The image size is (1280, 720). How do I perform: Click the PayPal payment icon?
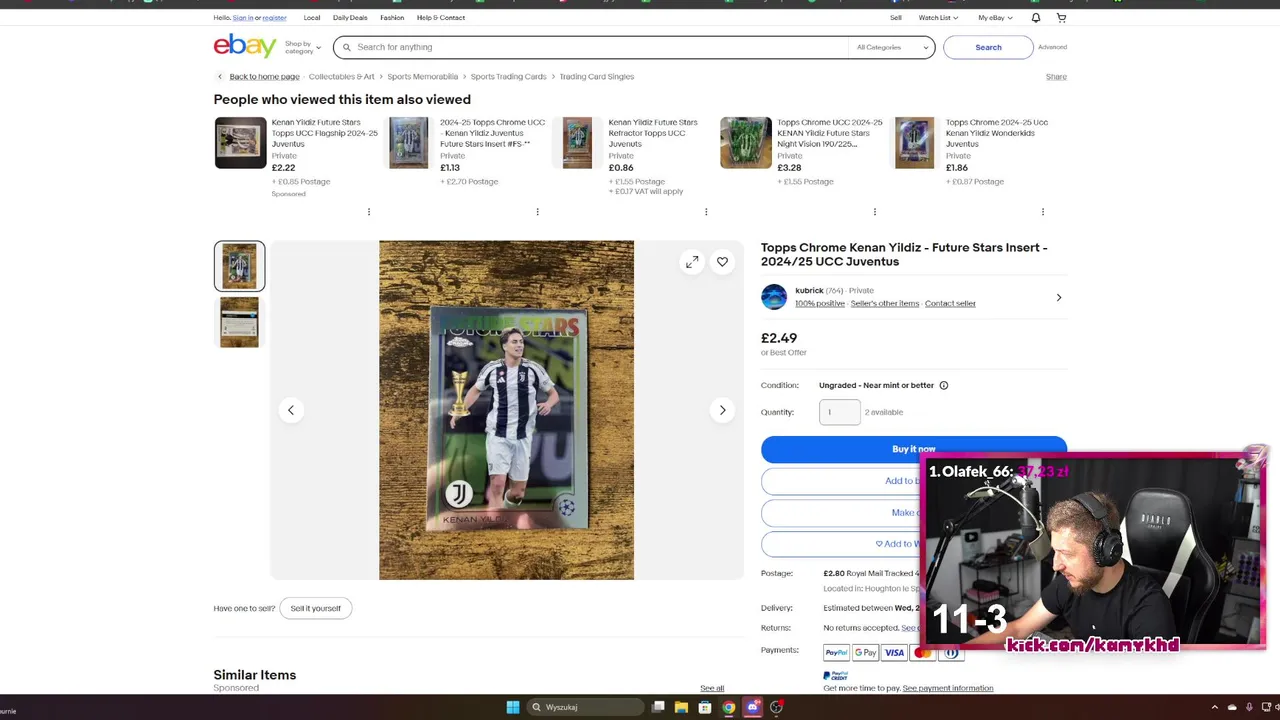836,653
